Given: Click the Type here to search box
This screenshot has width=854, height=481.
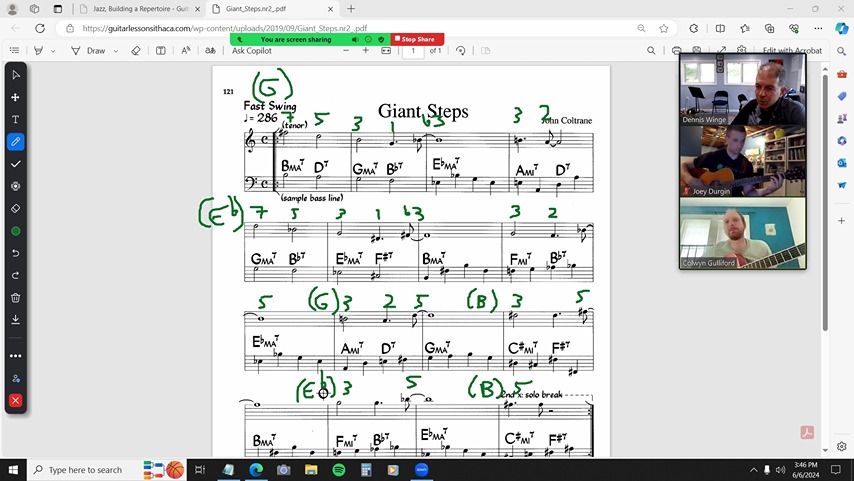Looking at the screenshot, I should pyautogui.click(x=85, y=470).
